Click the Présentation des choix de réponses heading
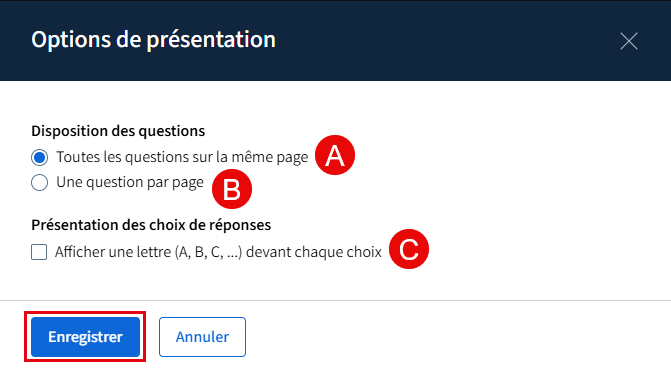The width and height of the screenshot is (671, 379). pyautogui.click(x=151, y=225)
